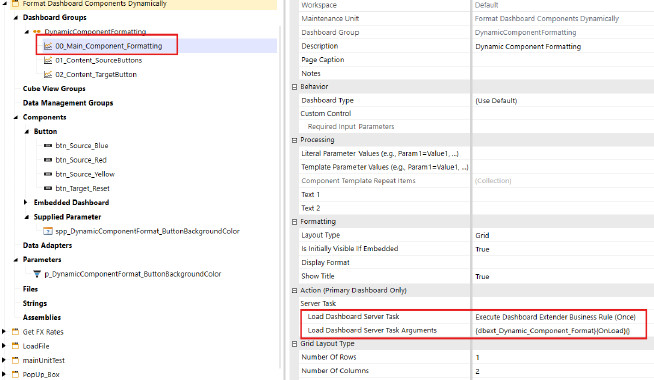Click the mainUnitTest folder icon
Image resolution: width=654 pixels, height=380 pixels.
coord(15,360)
